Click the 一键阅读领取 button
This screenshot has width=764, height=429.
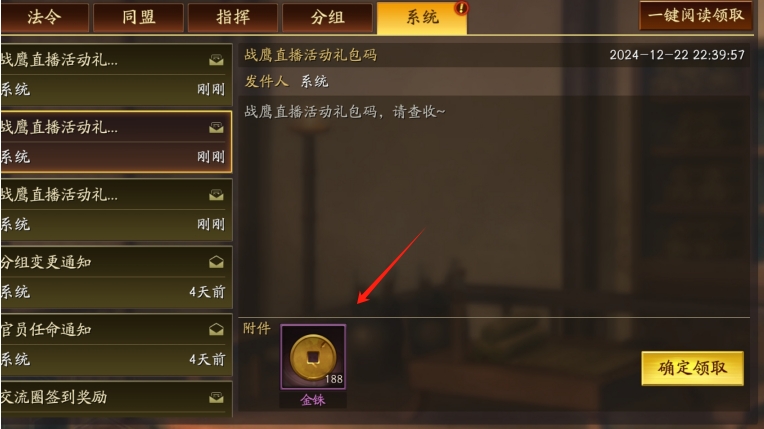[696, 16]
